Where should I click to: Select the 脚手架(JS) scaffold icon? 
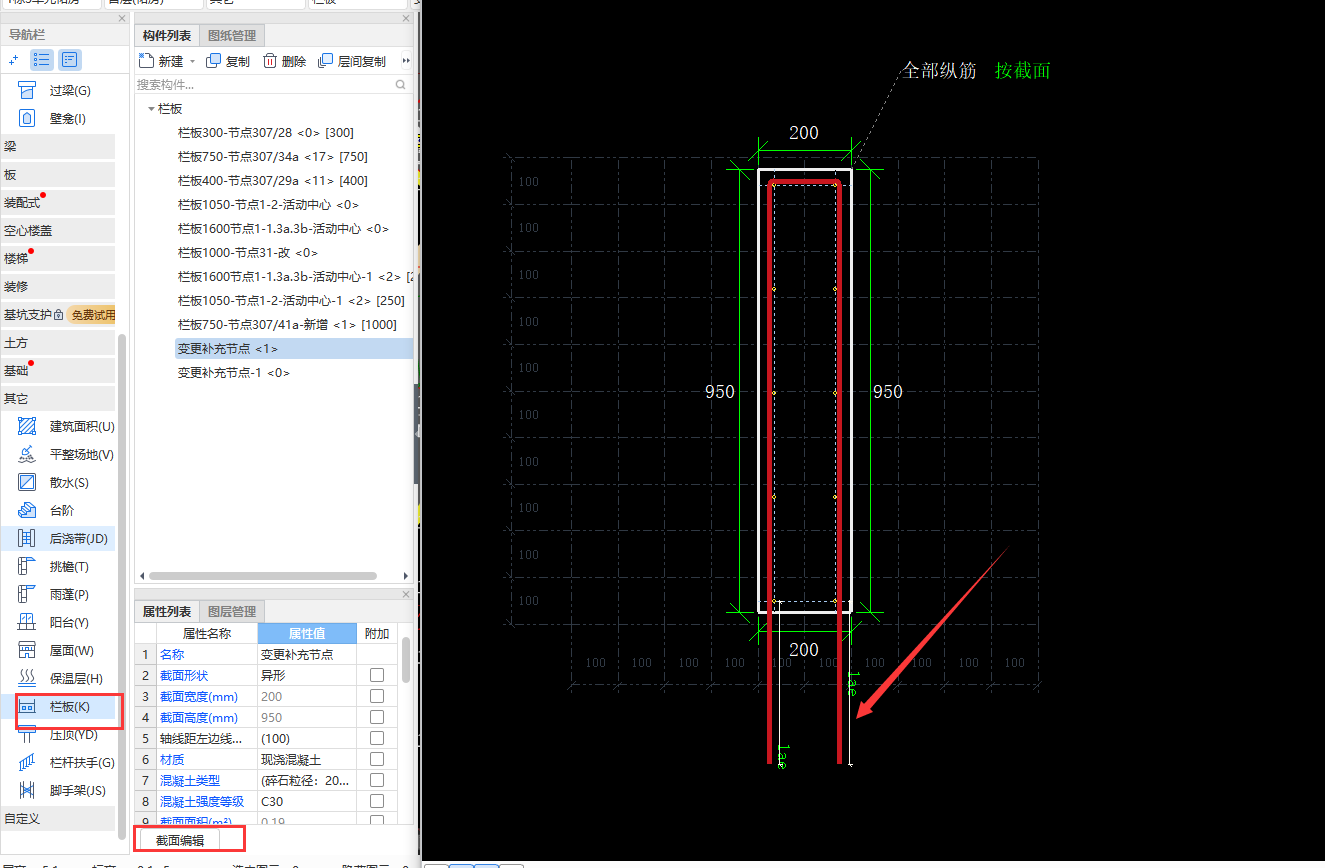click(x=28, y=791)
